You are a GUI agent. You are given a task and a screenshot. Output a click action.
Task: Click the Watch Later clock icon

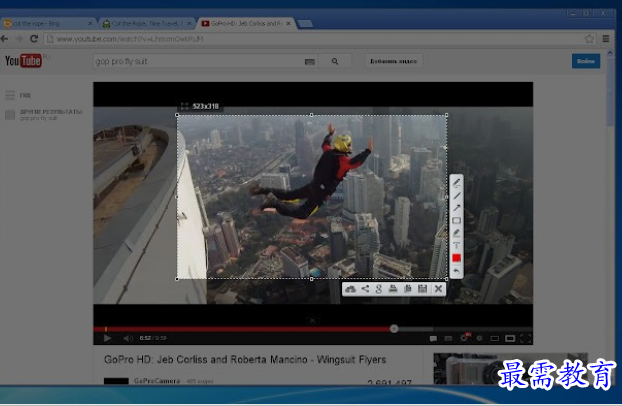[x=479, y=339]
